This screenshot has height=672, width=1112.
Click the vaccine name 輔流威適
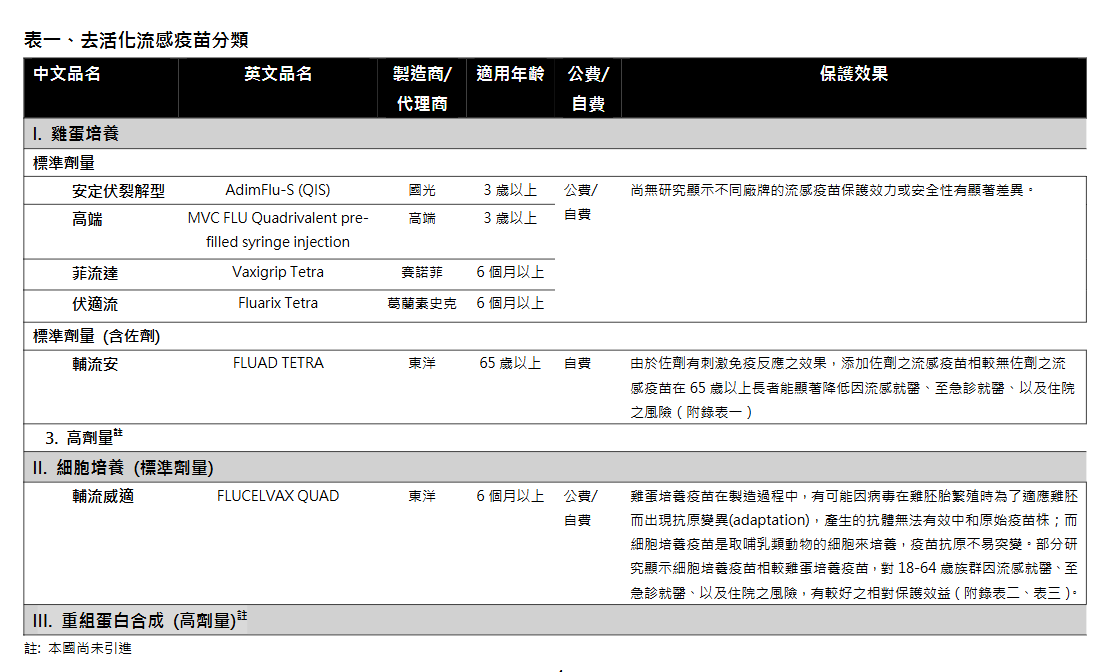[103, 496]
